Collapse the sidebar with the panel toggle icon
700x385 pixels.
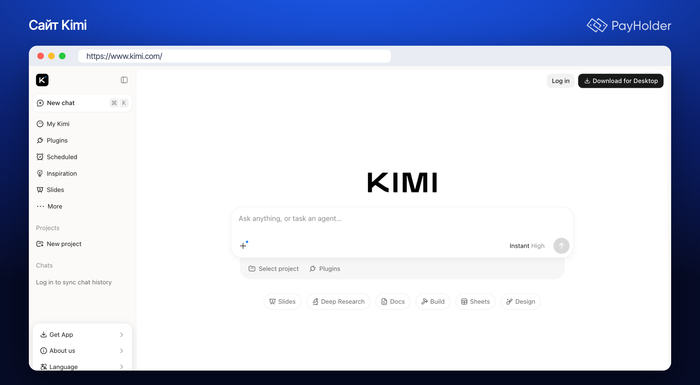tap(124, 80)
